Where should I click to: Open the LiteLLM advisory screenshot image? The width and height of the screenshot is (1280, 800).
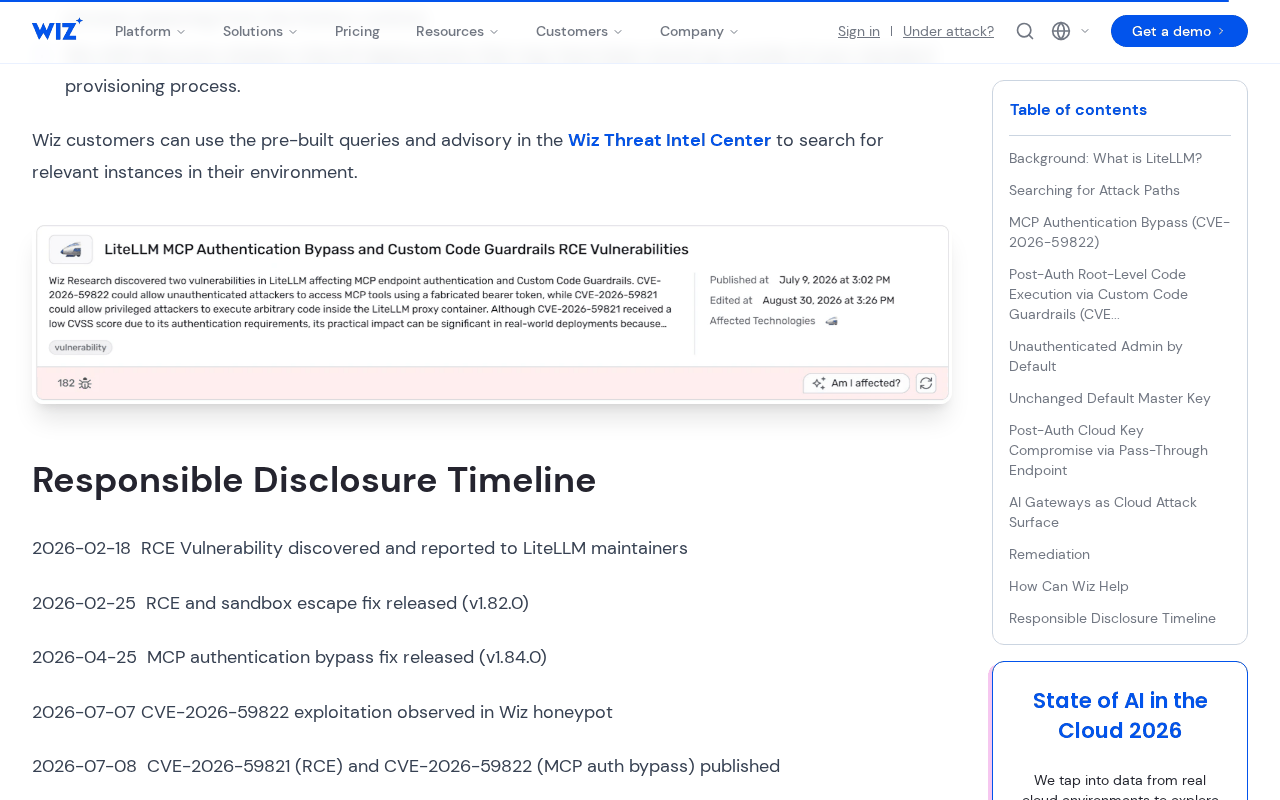(491, 313)
